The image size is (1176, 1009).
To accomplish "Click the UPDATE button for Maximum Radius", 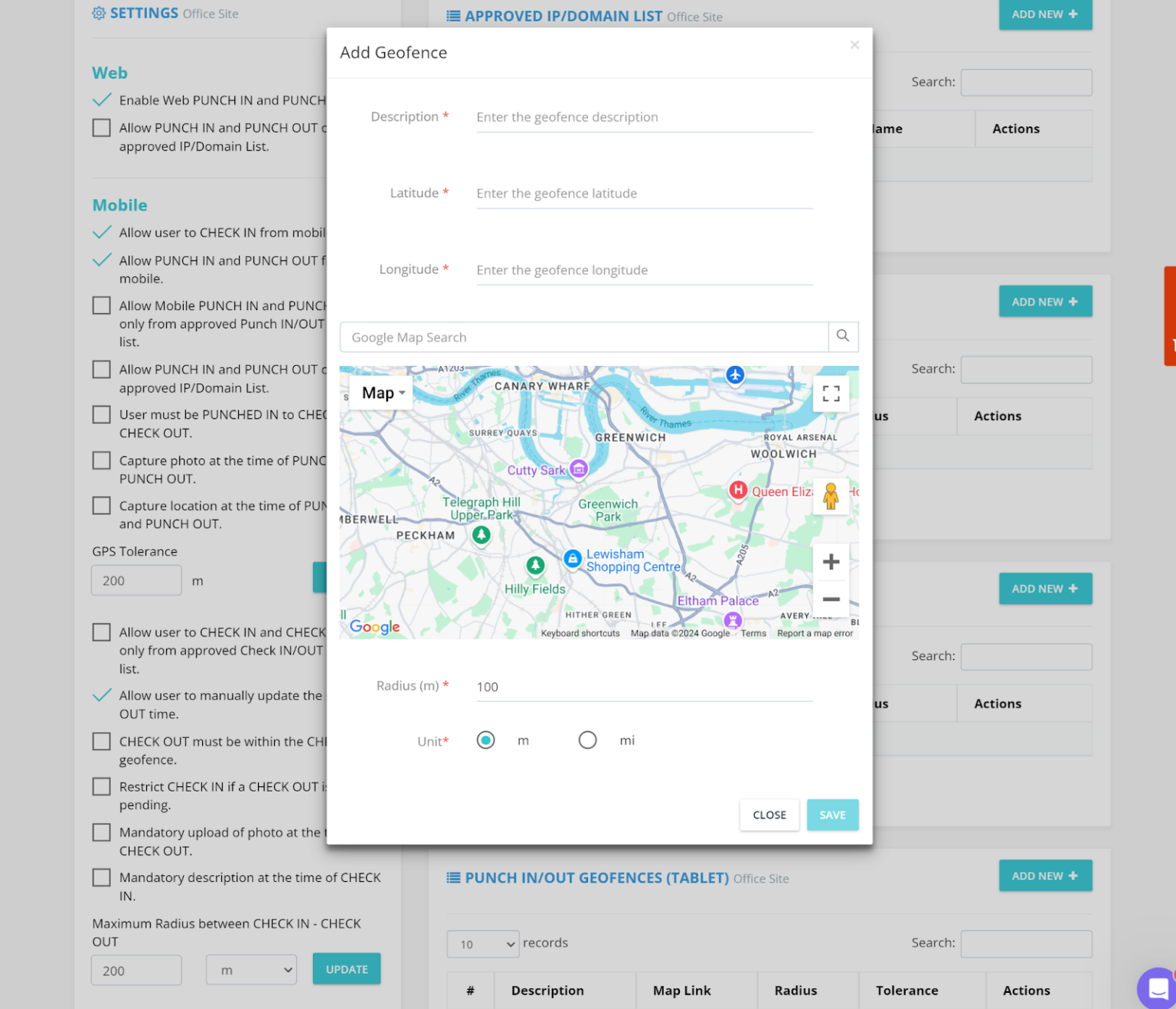I will [x=346, y=968].
